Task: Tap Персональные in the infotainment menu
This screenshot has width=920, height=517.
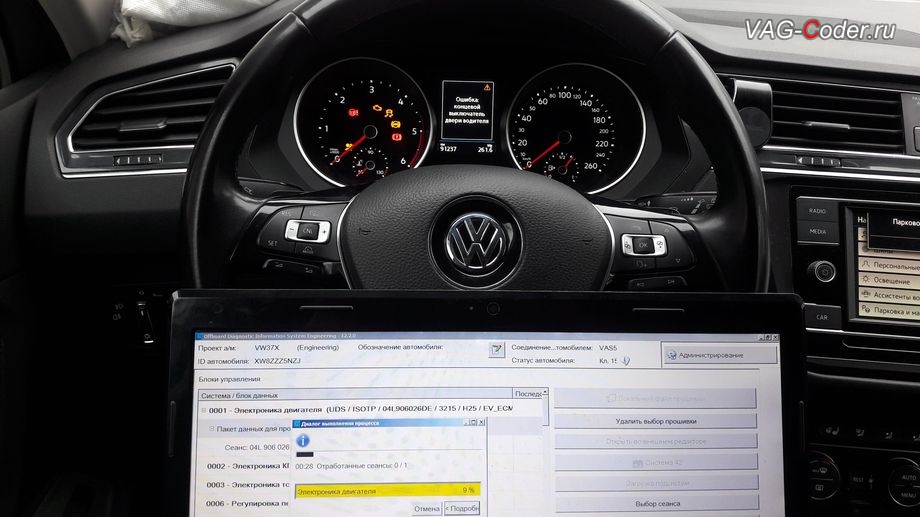Action: click(889, 265)
